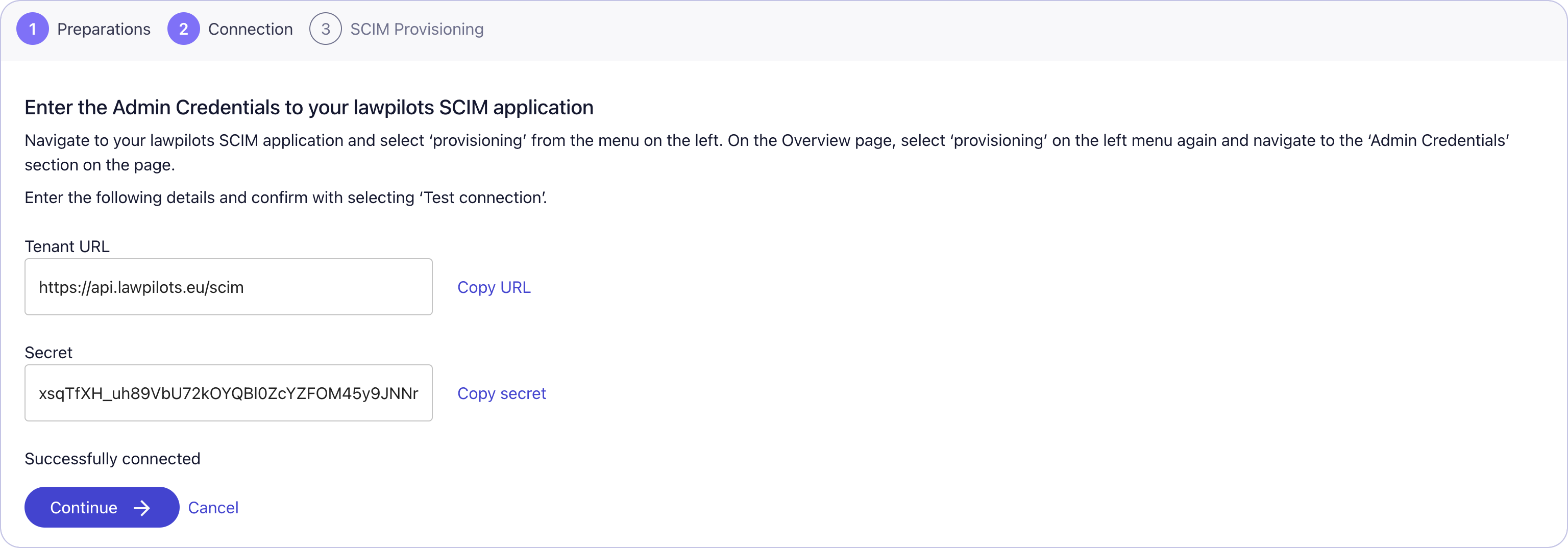Open the SCIM Provisioning step
Image resolution: width=1568 pixels, height=548 pixels.
tap(396, 29)
